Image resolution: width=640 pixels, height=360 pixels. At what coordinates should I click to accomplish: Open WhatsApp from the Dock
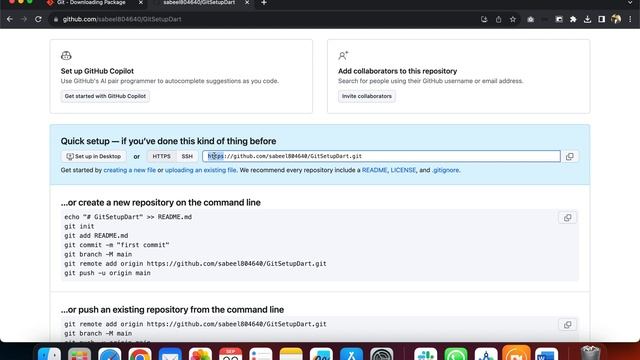pos(456,354)
